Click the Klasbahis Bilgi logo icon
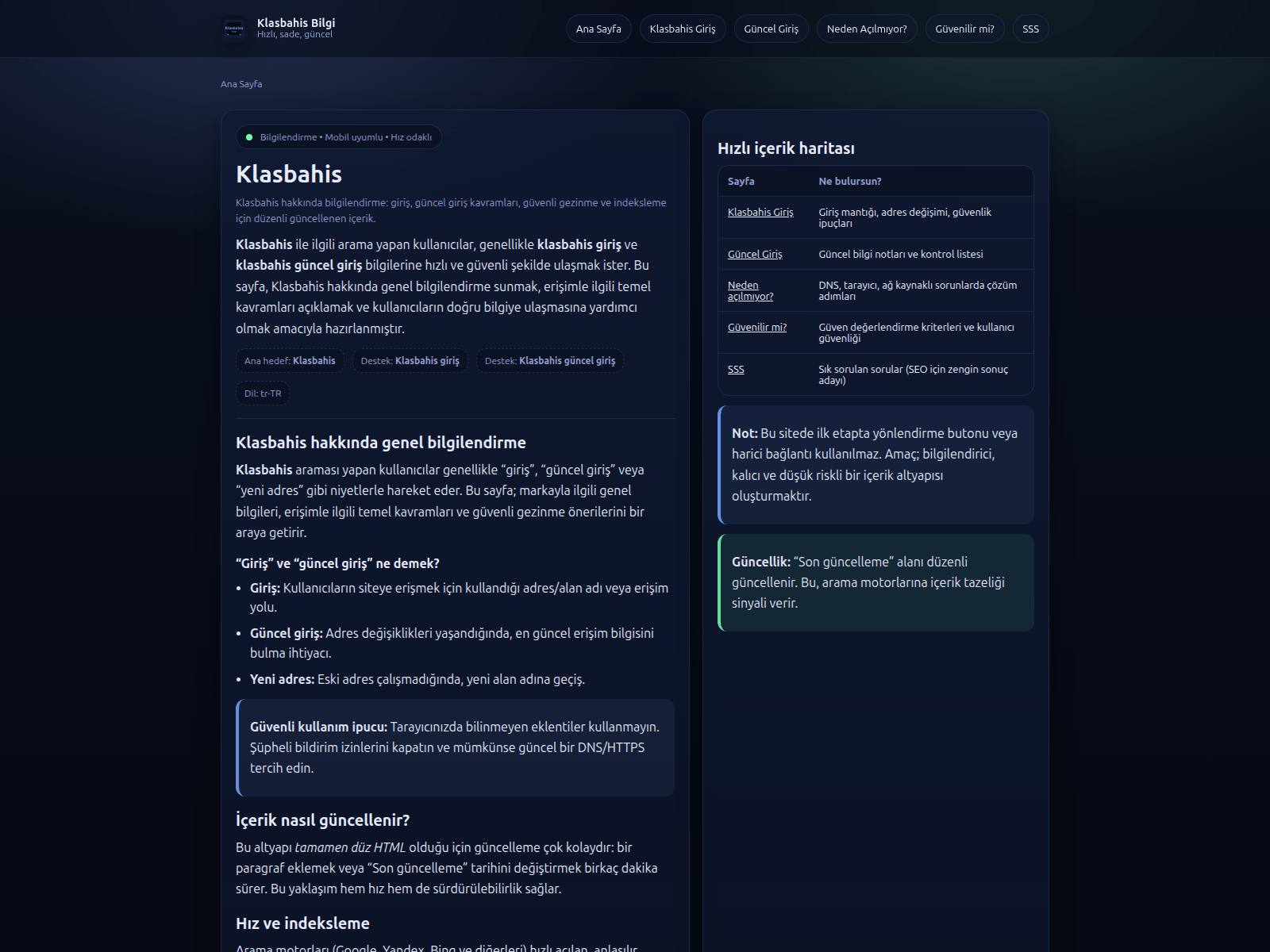 (x=234, y=29)
